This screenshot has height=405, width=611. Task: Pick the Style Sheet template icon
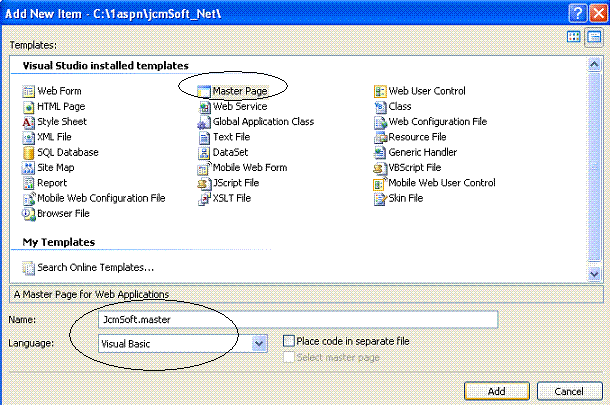tap(28, 122)
